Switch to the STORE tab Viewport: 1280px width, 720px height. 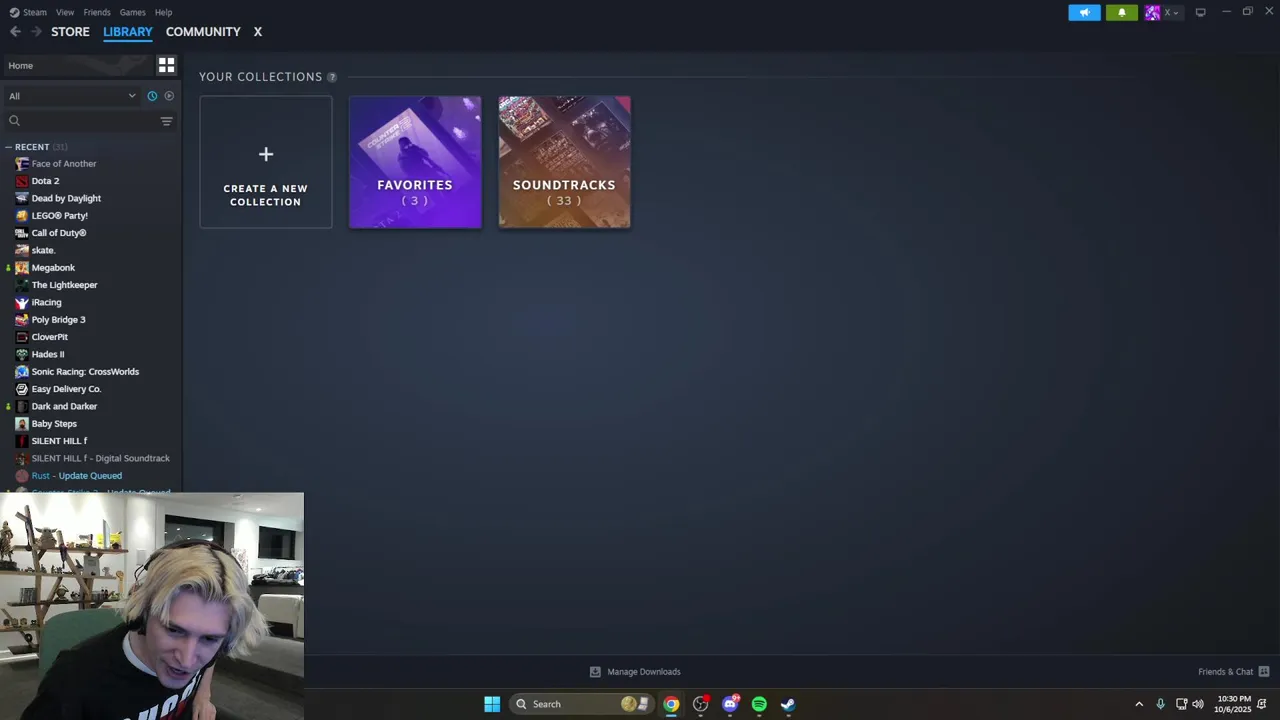click(x=70, y=32)
